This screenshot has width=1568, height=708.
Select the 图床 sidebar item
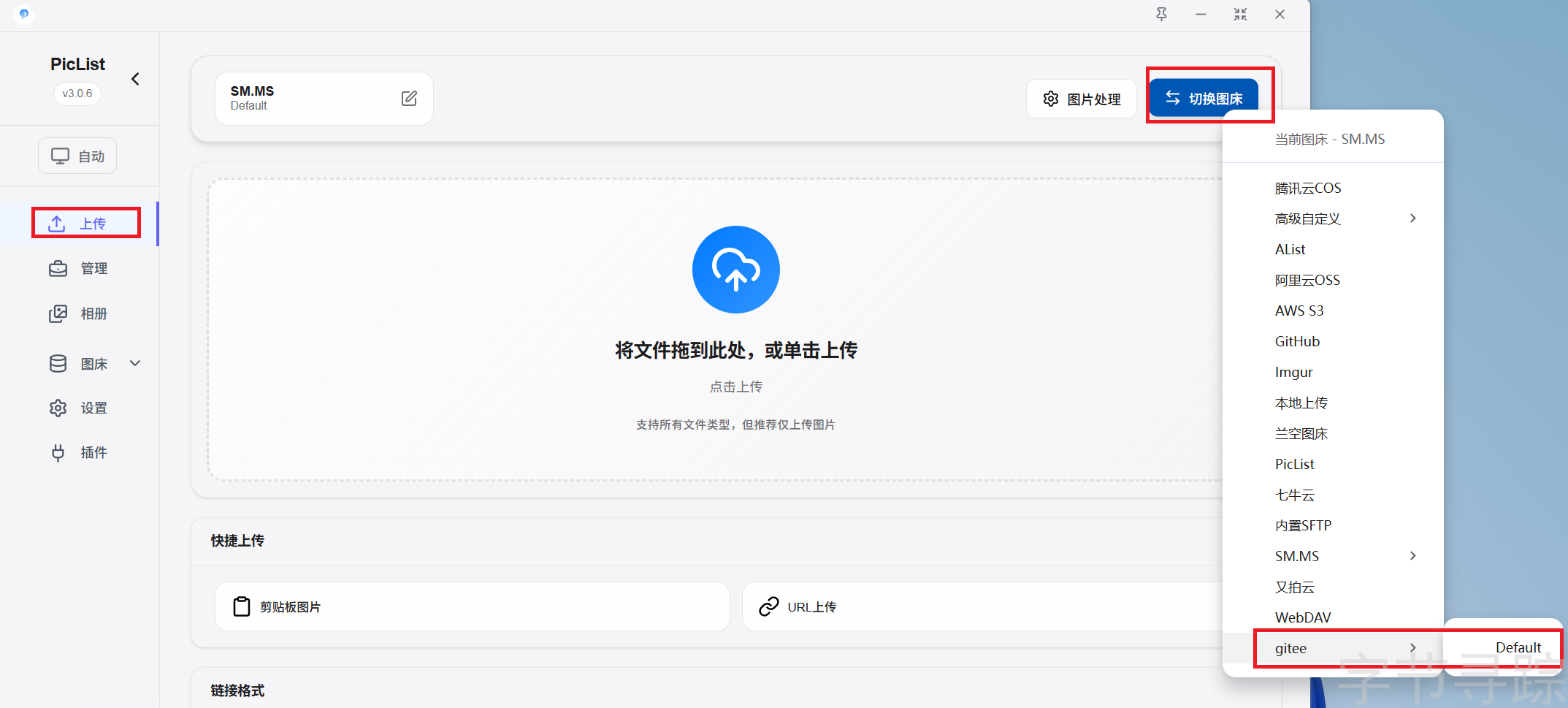[79, 363]
